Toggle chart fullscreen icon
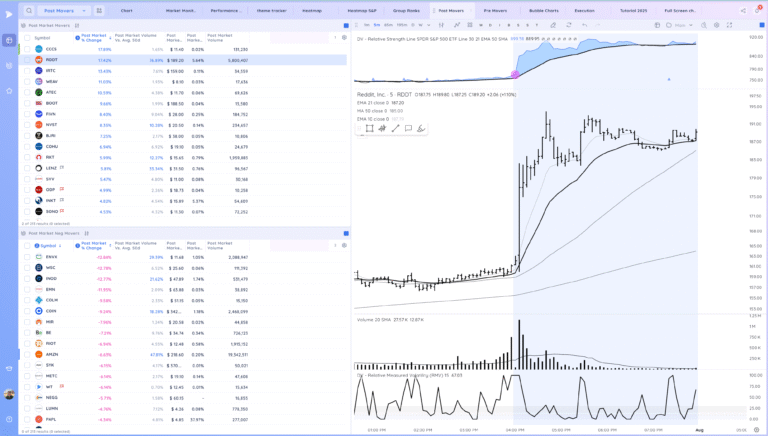The image size is (768, 436). tap(729, 25)
